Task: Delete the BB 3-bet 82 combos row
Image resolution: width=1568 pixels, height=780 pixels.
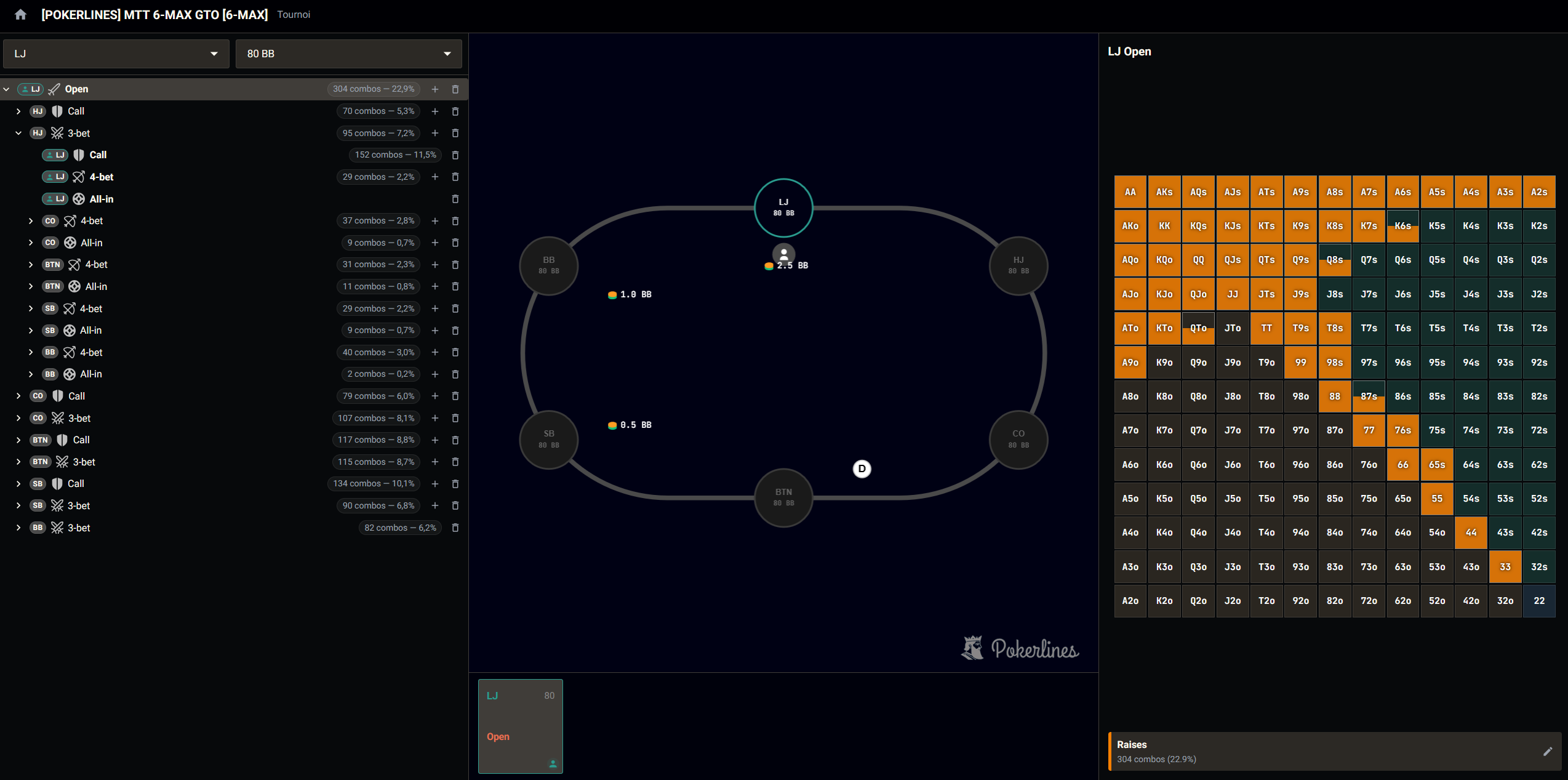Action: tap(455, 528)
